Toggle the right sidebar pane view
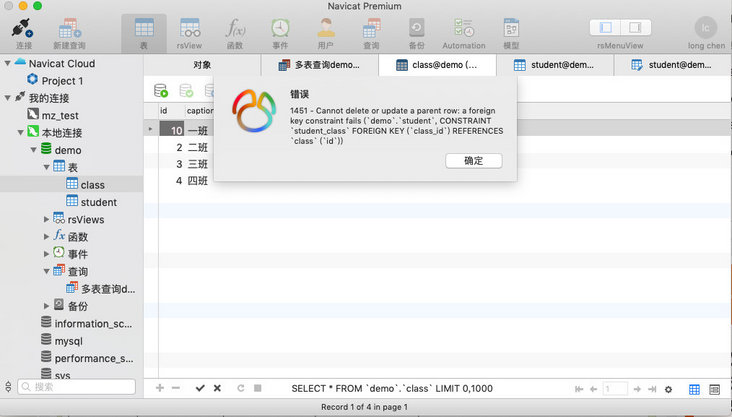Viewport: 732px width, 417px height. 635,28
